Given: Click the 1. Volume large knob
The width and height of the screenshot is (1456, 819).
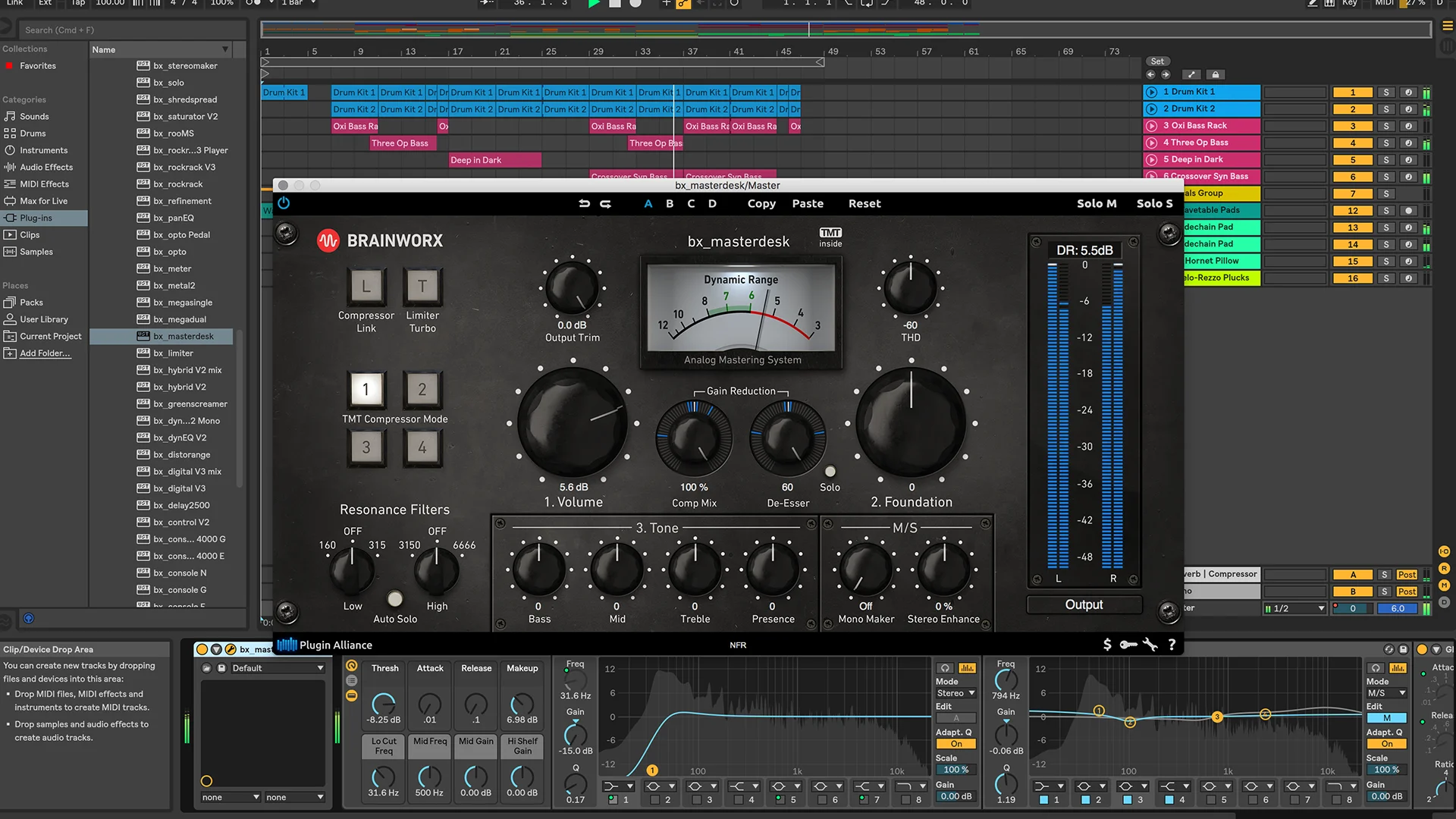Looking at the screenshot, I should coord(573,423).
